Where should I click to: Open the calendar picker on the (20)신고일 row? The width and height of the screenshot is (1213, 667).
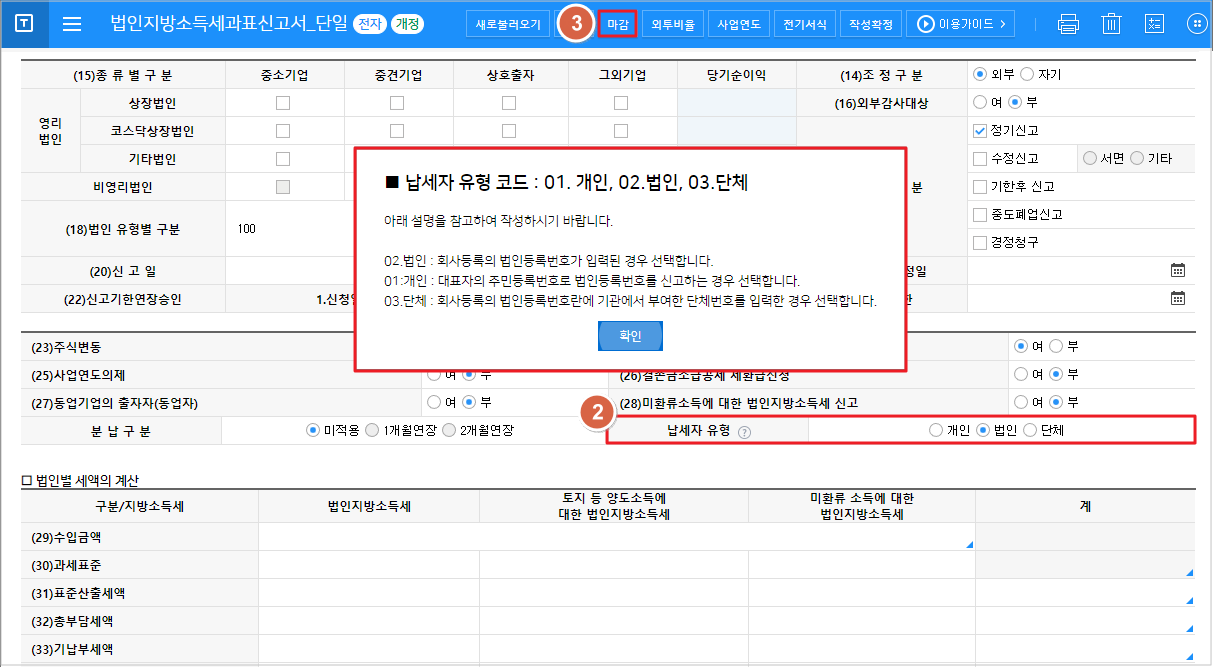pyautogui.click(x=1177, y=268)
